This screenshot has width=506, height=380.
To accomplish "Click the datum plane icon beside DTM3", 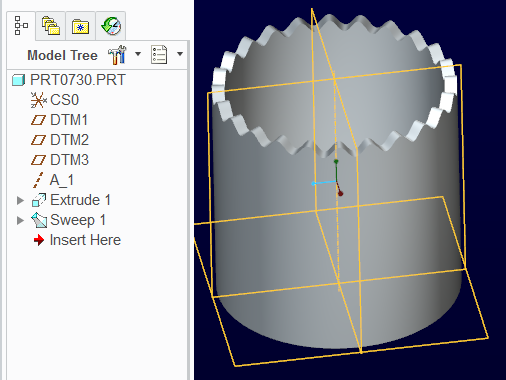I will tap(38, 160).
